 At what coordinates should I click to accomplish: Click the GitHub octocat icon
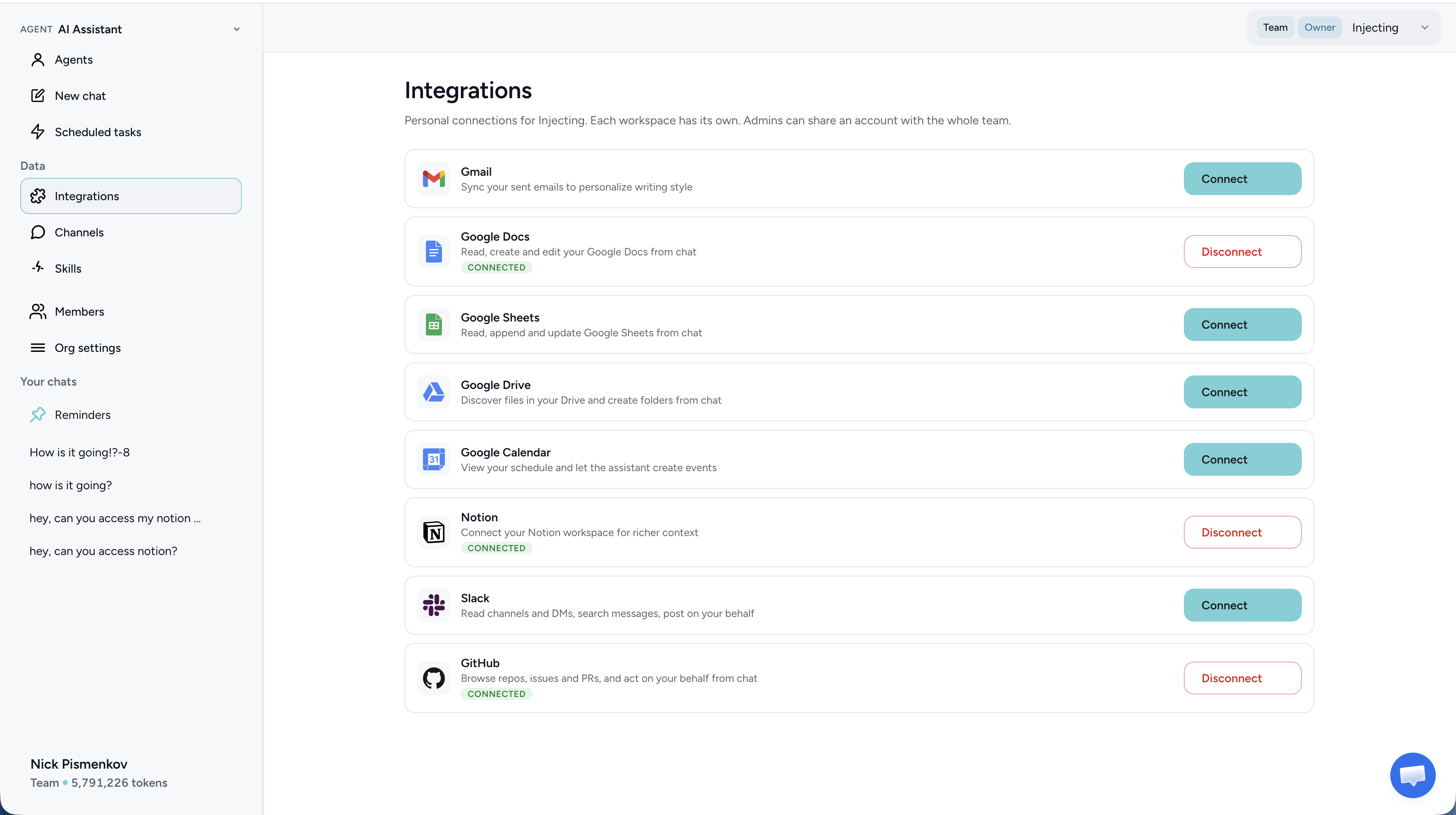[434, 678]
